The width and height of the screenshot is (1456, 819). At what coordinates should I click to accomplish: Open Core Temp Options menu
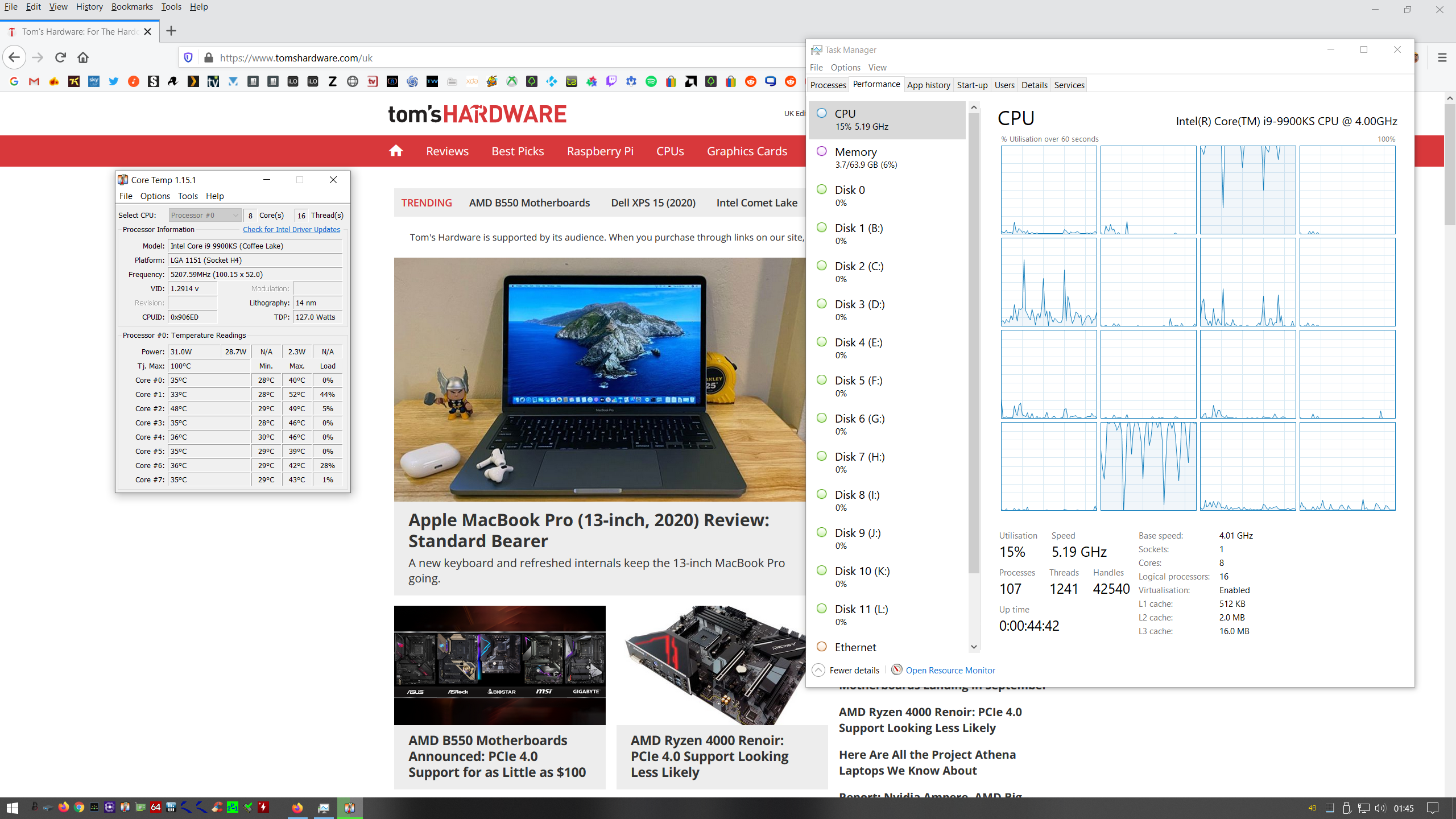click(155, 196)
